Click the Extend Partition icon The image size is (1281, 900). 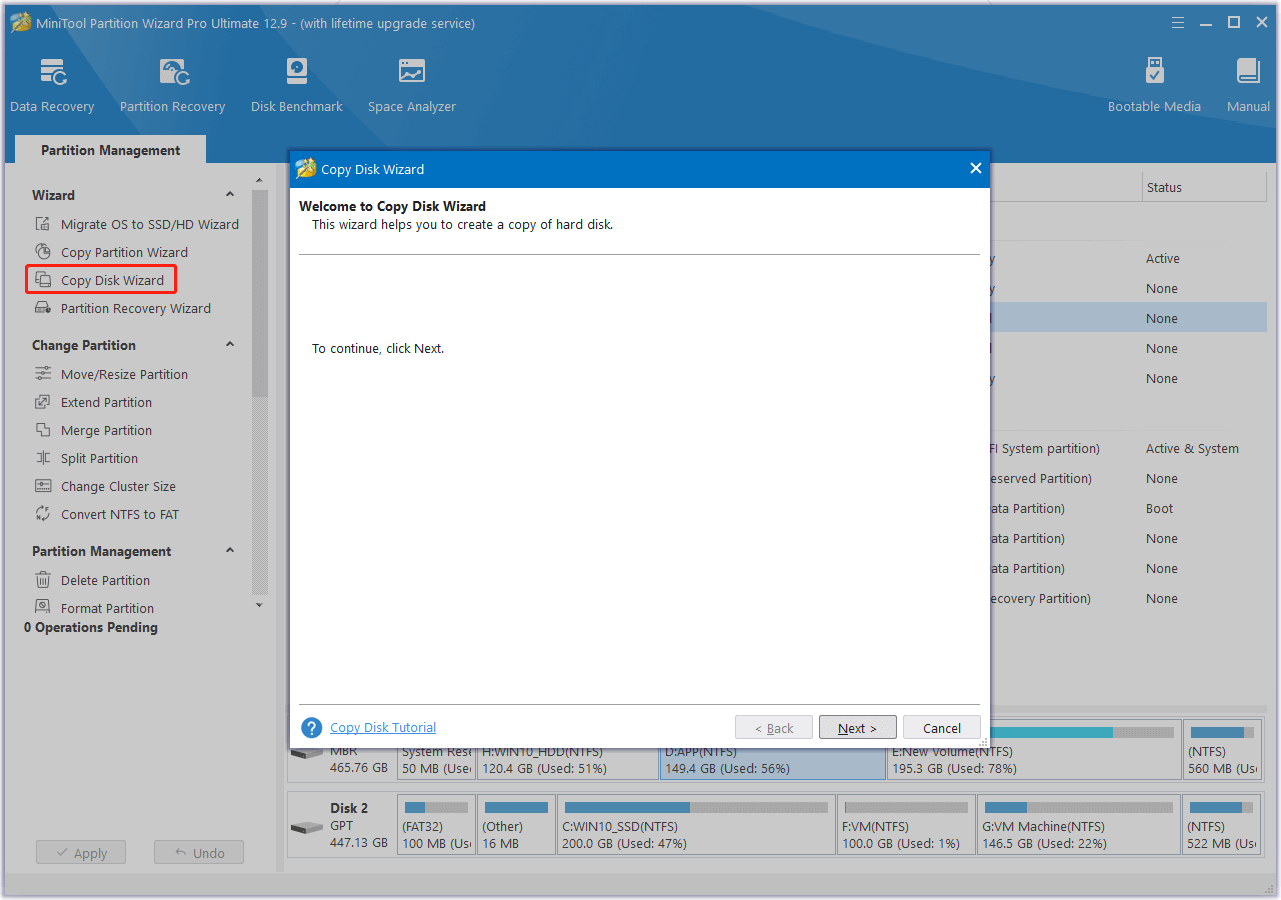click(x=42, y=402)
